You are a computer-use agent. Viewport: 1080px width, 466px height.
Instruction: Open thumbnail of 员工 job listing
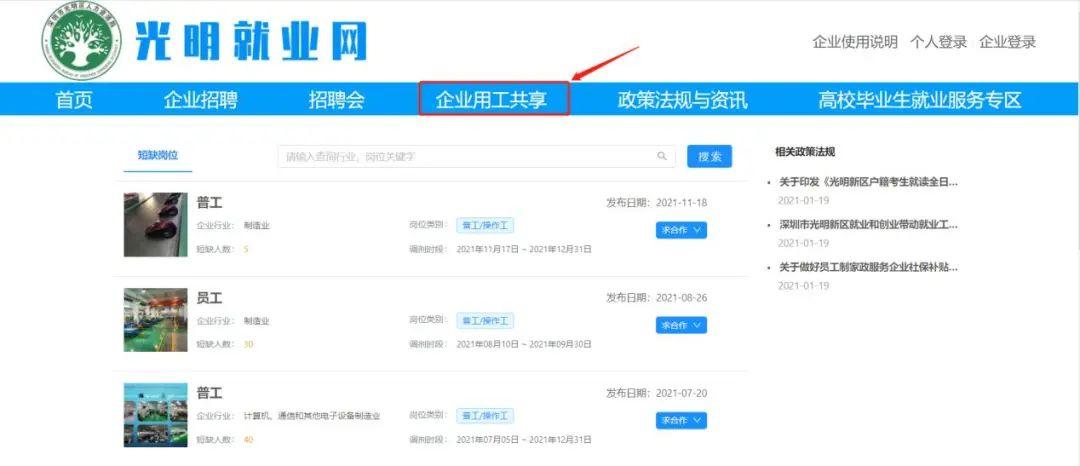click(155, 320)
